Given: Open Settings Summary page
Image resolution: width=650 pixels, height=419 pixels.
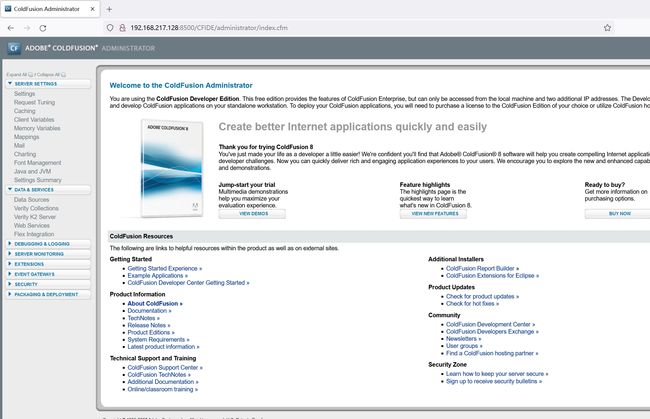Looking at the screenshot, I should [38, 180].
